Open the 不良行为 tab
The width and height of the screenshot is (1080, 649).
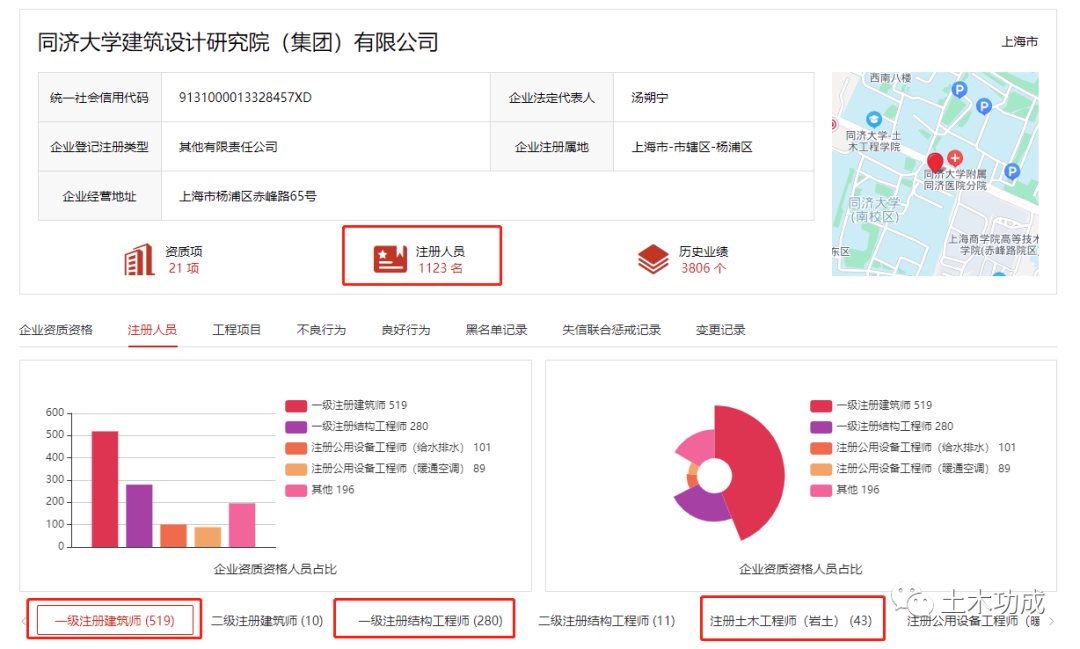pyautogui.click(x=321, y=330)
